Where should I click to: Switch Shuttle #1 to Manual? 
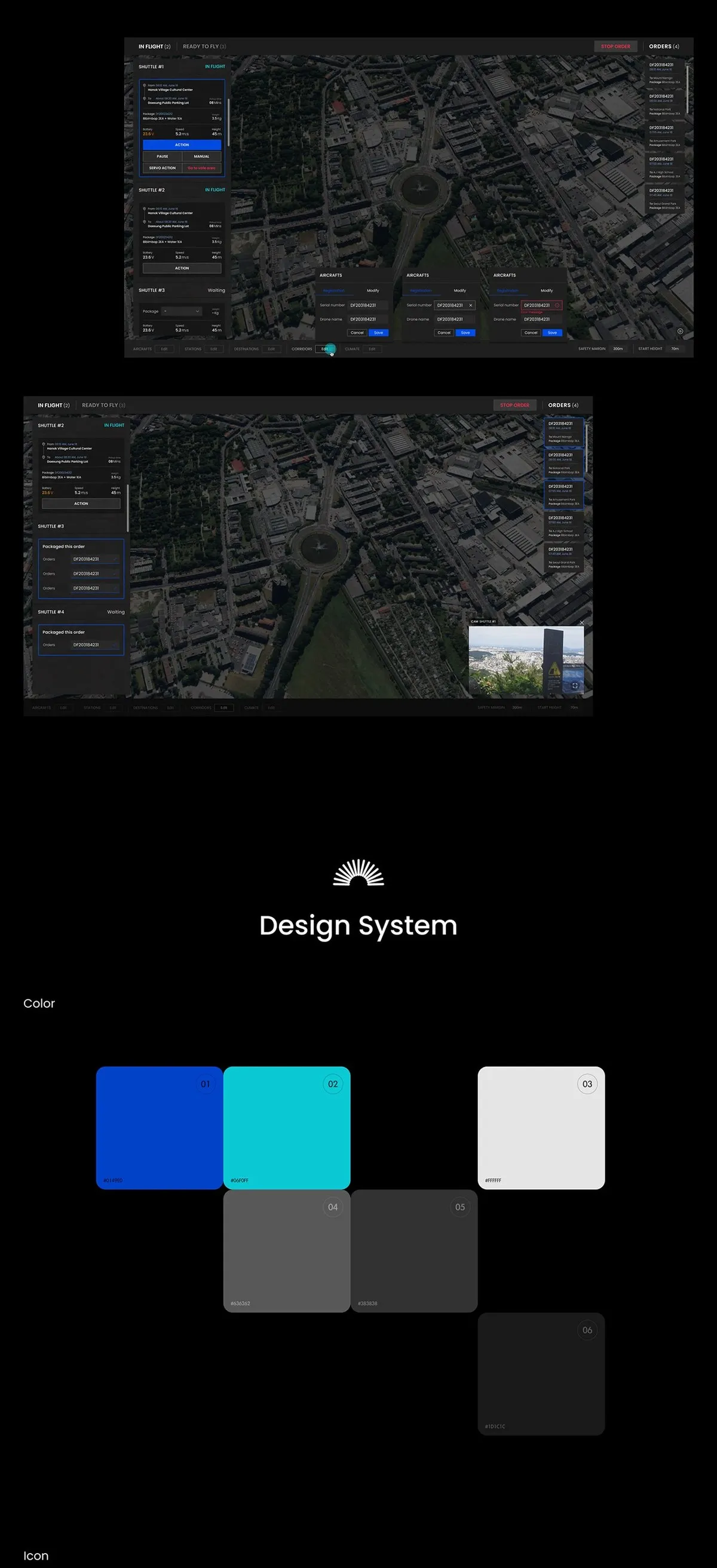coord(201,157)
